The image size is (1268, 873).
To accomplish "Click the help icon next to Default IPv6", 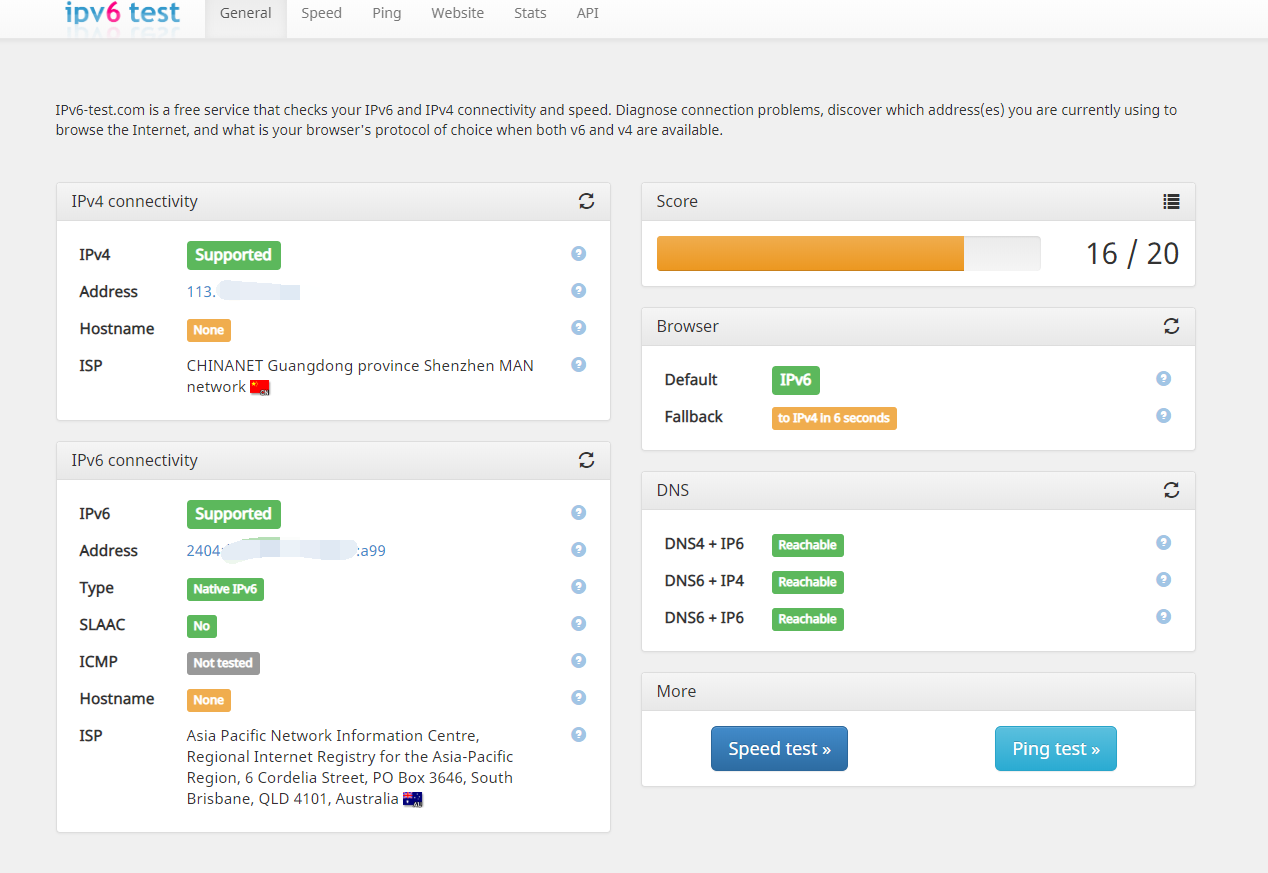I will click(1163, 378).
